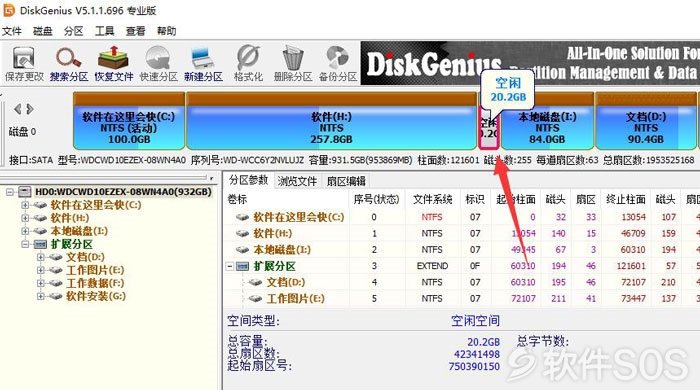Click the 标识 column header
This screenshot has height=390, width=700.
pyautogui.click(x=475, y=199)
